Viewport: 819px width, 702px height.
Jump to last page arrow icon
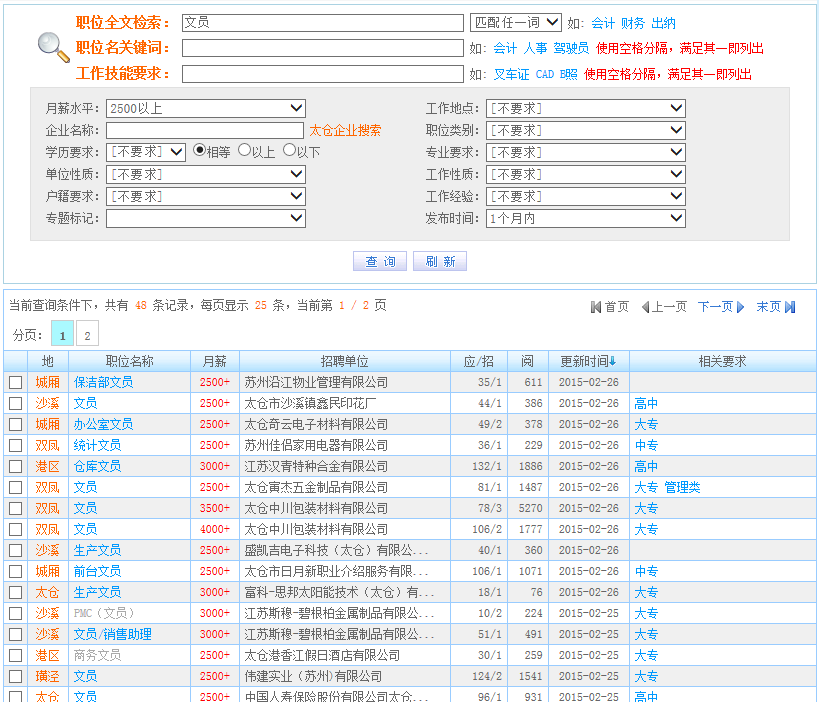(790, 307)
